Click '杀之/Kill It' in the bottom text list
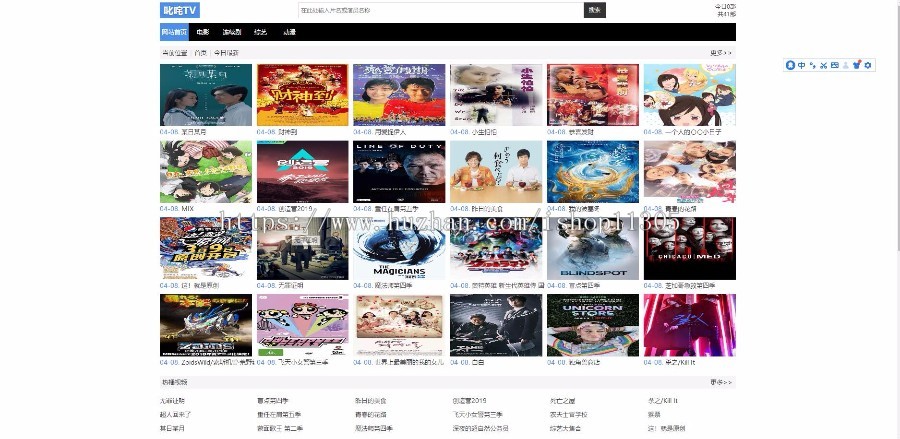The width and height of the screenshot is (900, 439). pyautogui.click(x=663, y=401)
